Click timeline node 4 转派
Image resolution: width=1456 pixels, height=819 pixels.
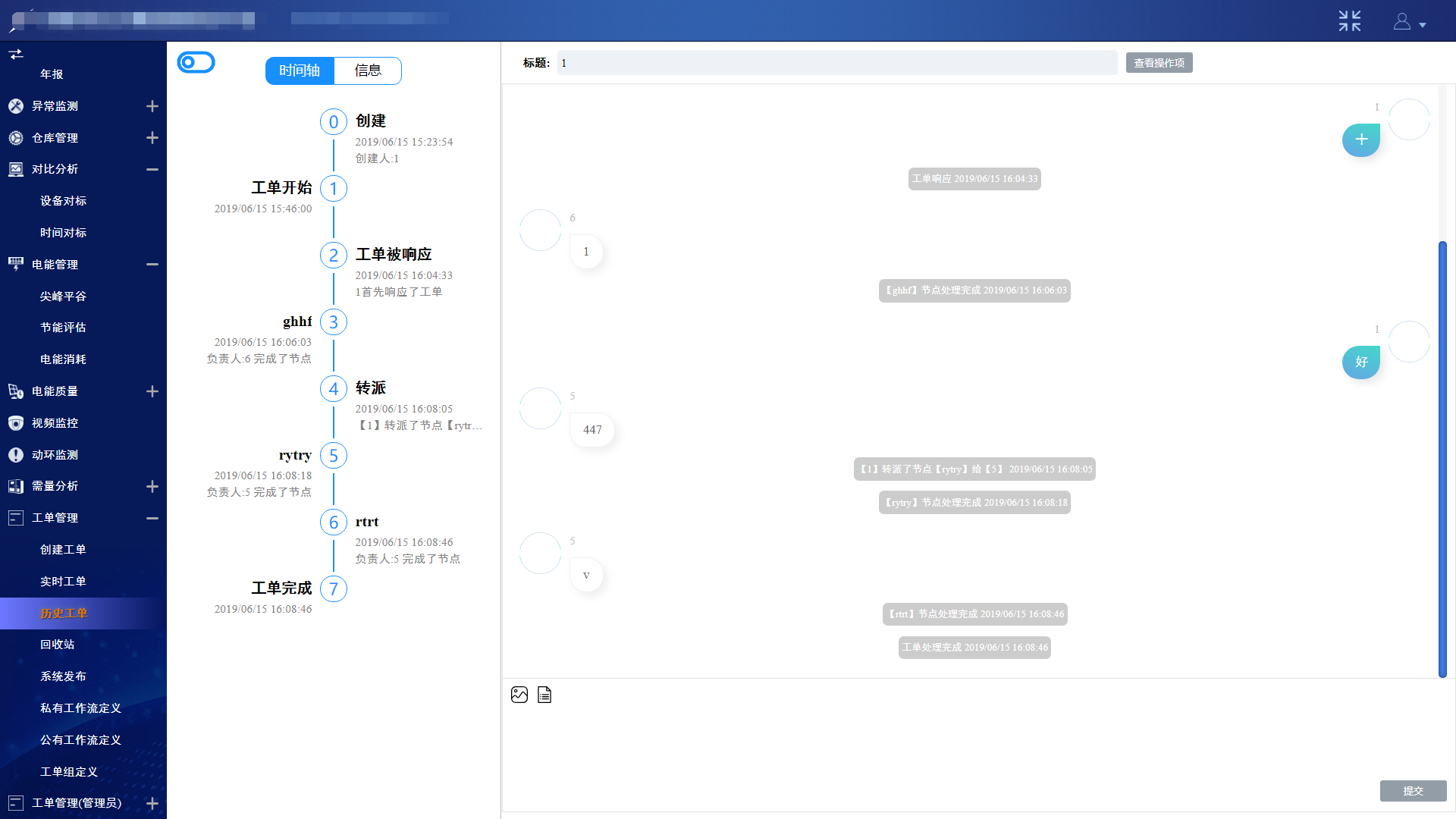tap(334, 389)
